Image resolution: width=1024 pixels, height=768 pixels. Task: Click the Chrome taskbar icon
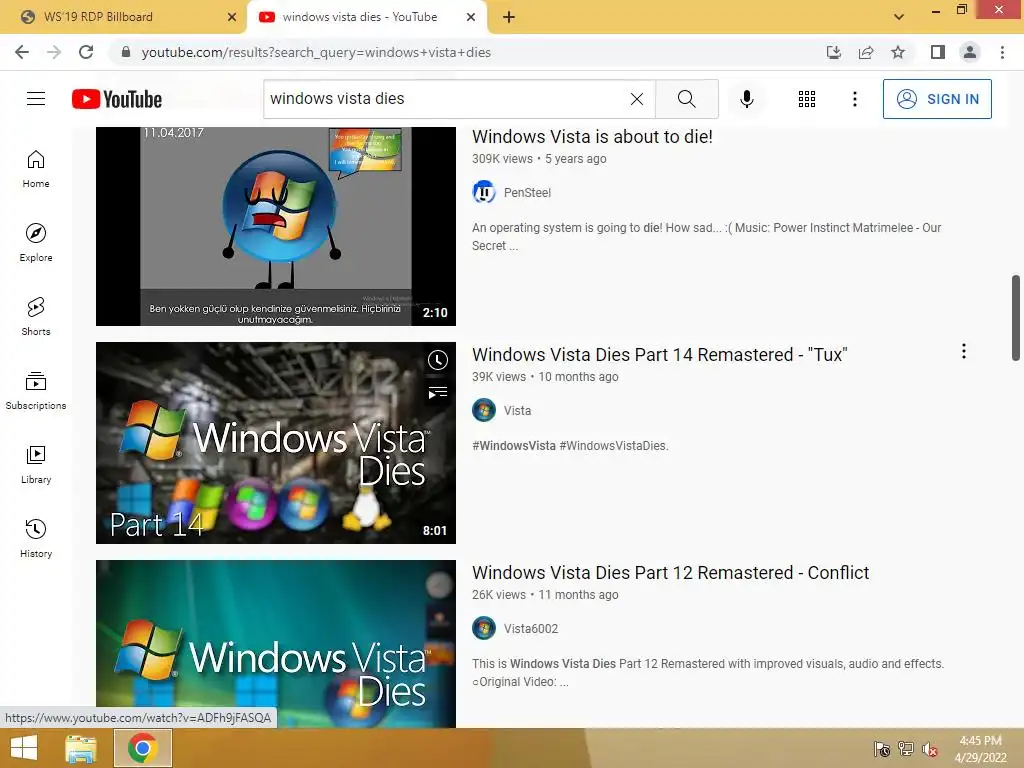pos(142,748)
